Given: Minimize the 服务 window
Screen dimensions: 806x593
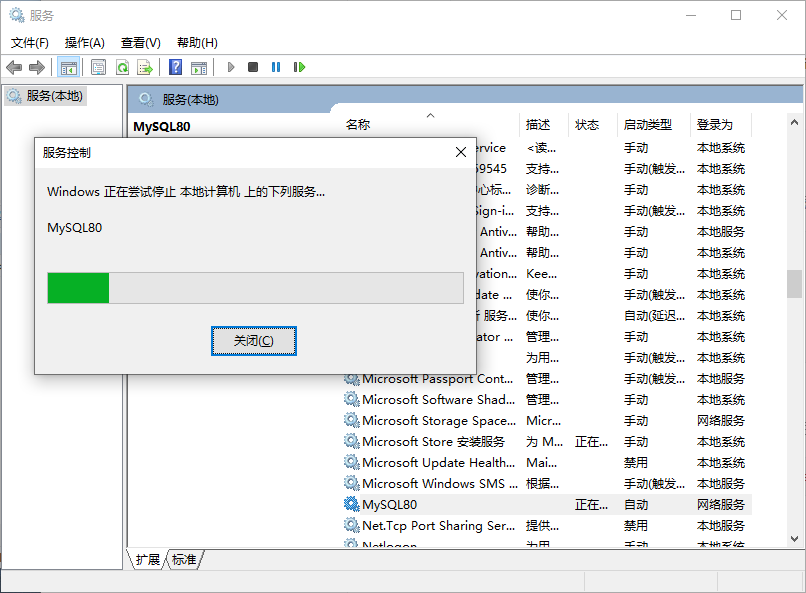Looking at the screenshot, I should (x=691, y=15).
